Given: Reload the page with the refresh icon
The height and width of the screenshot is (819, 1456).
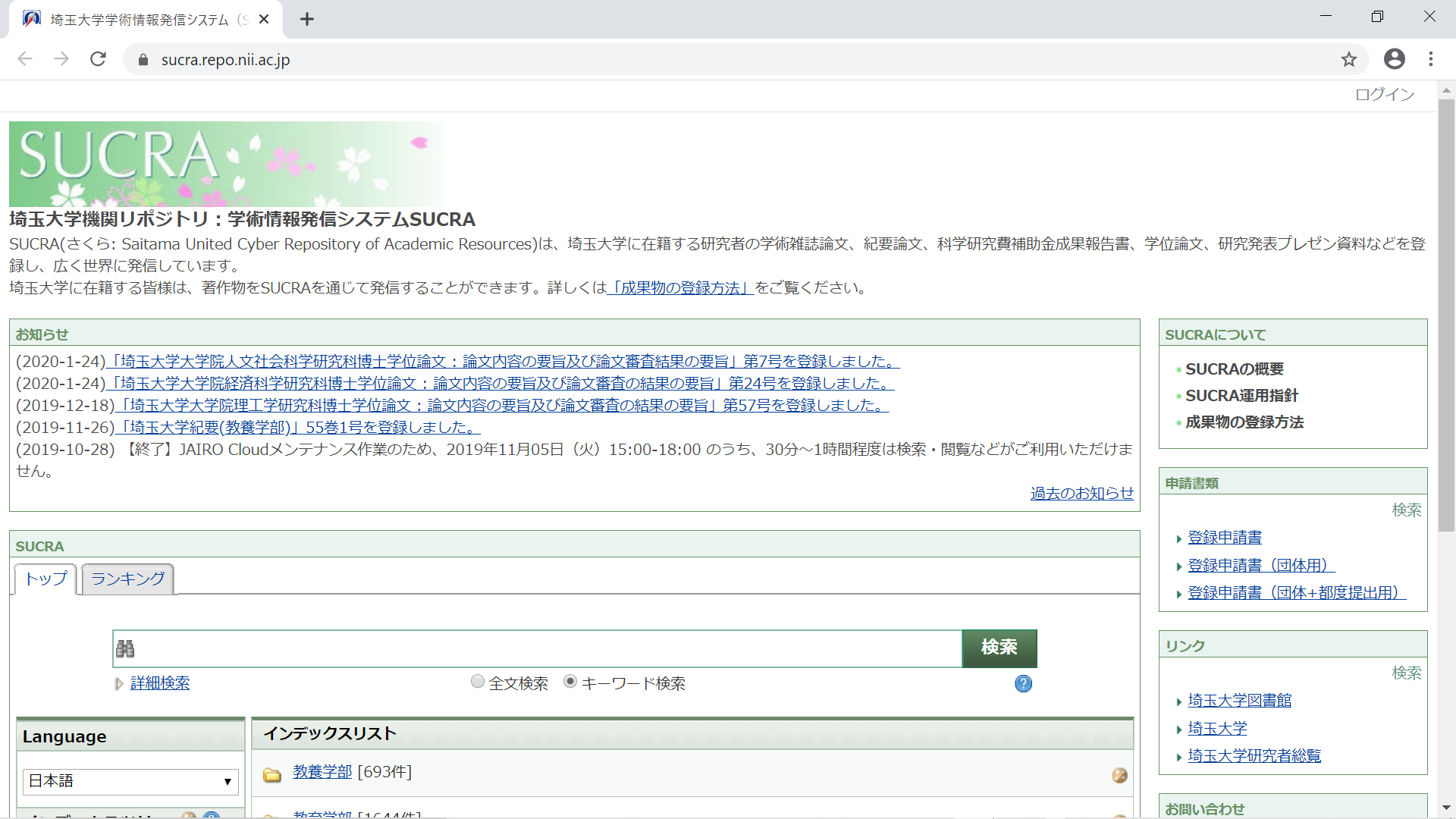Looking at the screenshot, I should (98, 59).
